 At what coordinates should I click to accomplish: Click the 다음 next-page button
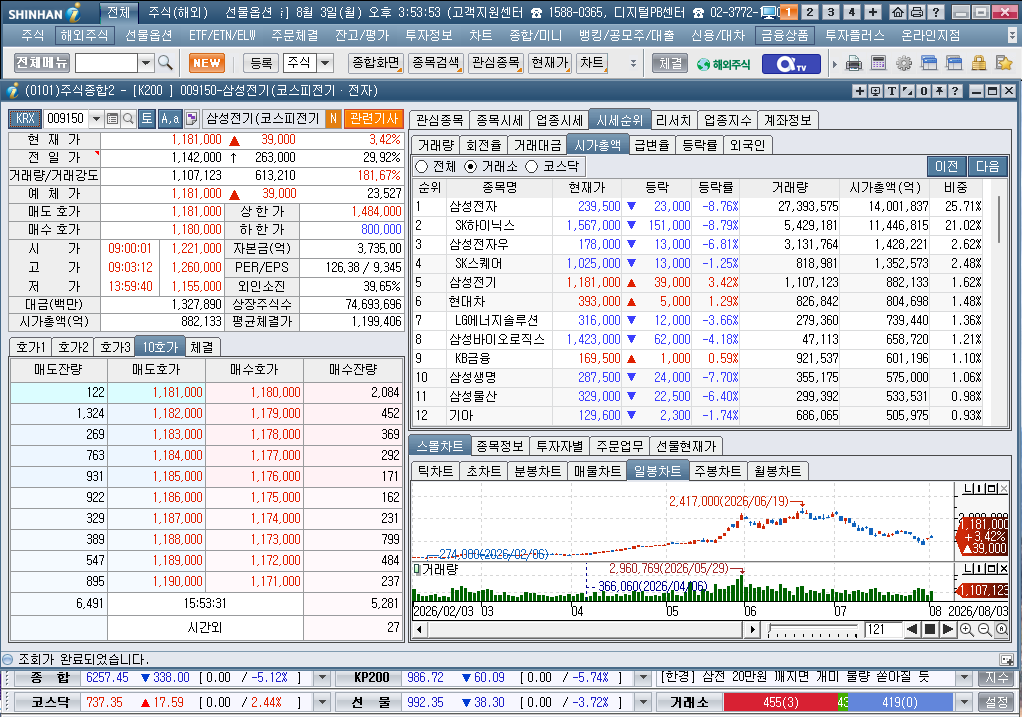tap(987, 167)
